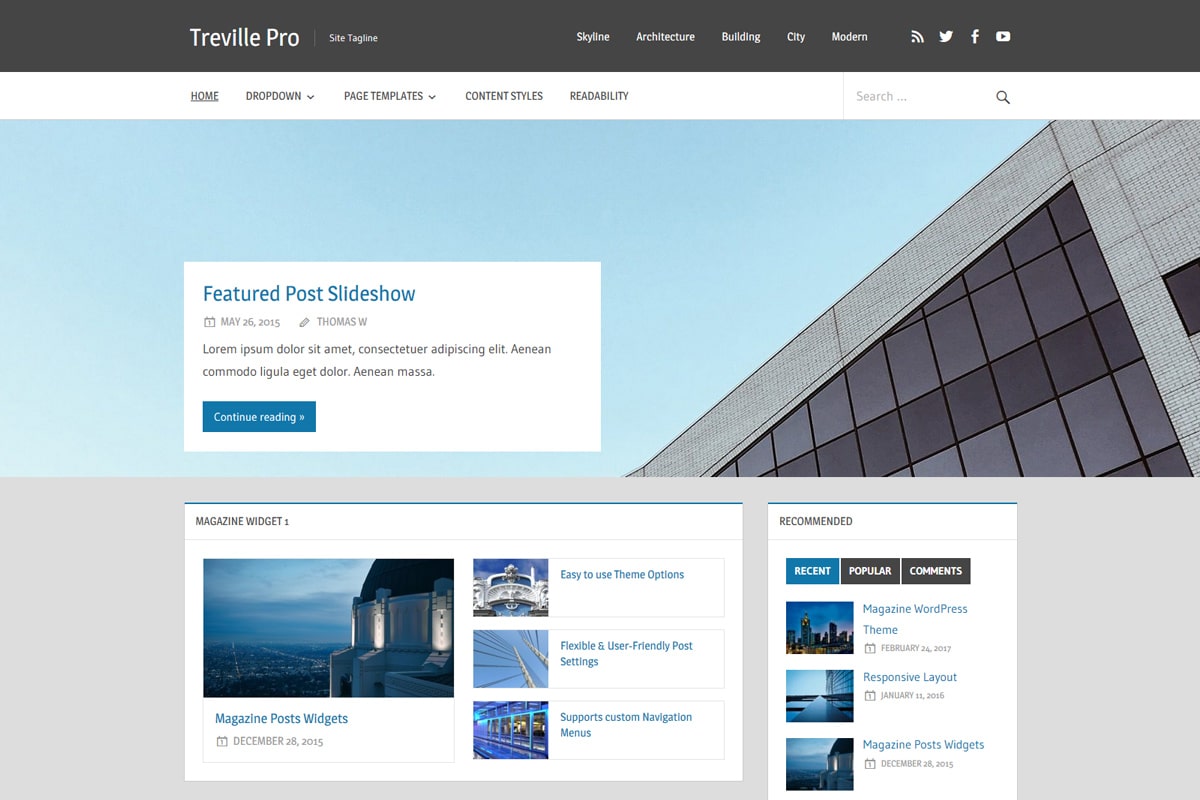Viewport: 1200px width, 800px height.
Task: Open Responsive Layout post link
Action: click(x=910, y=677)
